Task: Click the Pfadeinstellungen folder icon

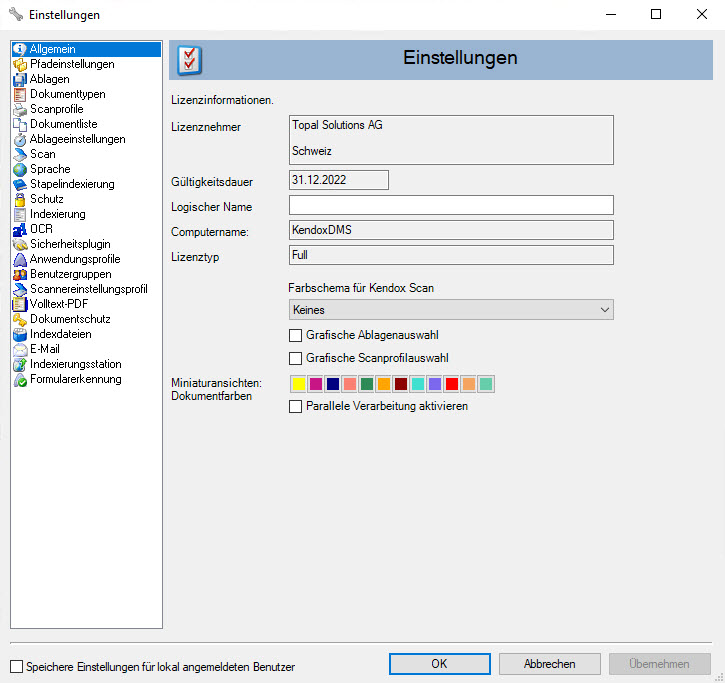Action: click(20, 64)
